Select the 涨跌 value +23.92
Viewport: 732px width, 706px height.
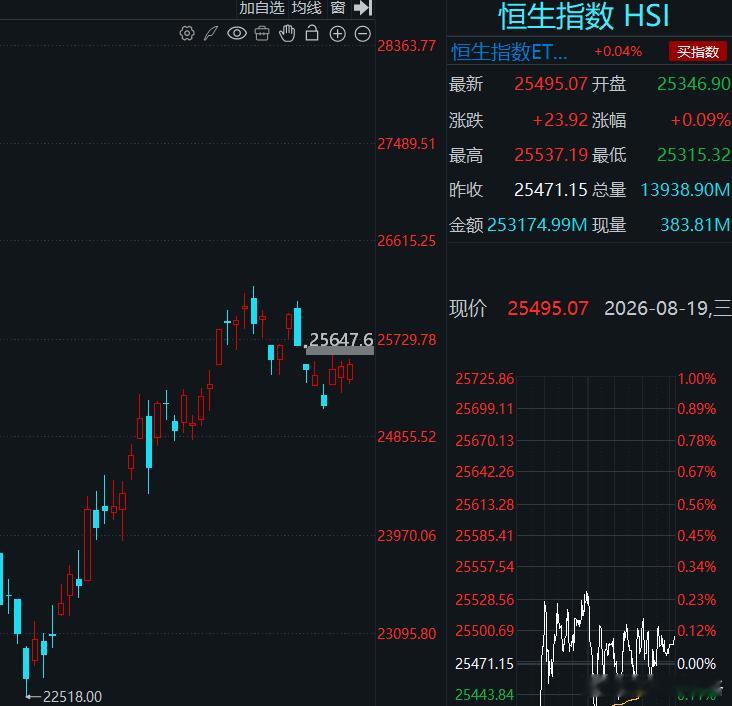(x=560, y=120)
